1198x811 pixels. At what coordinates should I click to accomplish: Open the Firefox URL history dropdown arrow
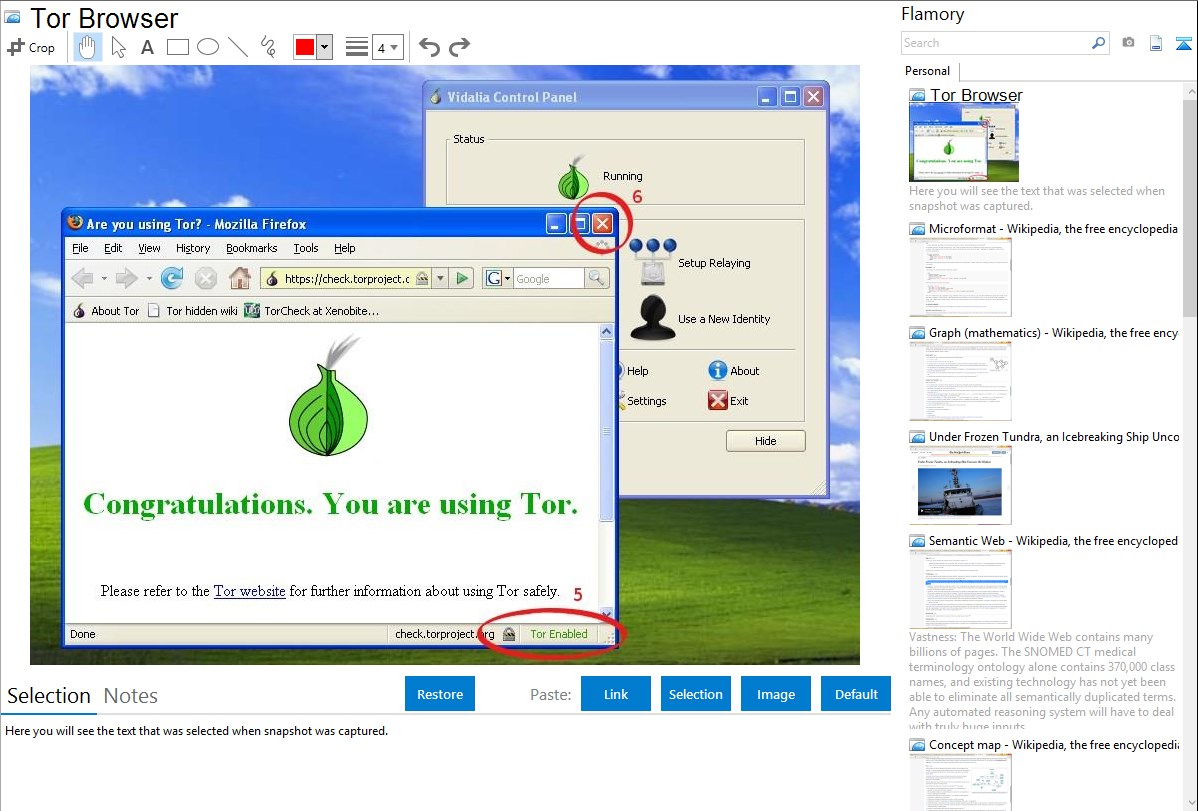click(x=440, y=278)
